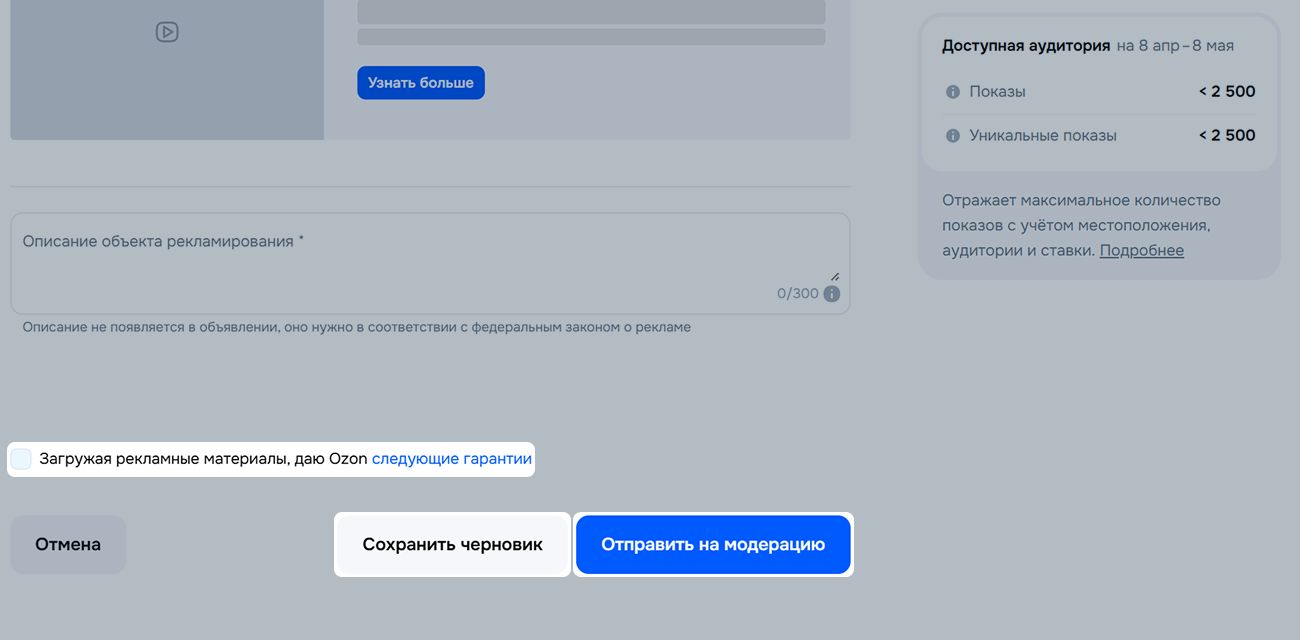This screenshot has height=640, width=1300.
Task: Click the info icon next to the 0/300 counter
Action: point(831,294)
